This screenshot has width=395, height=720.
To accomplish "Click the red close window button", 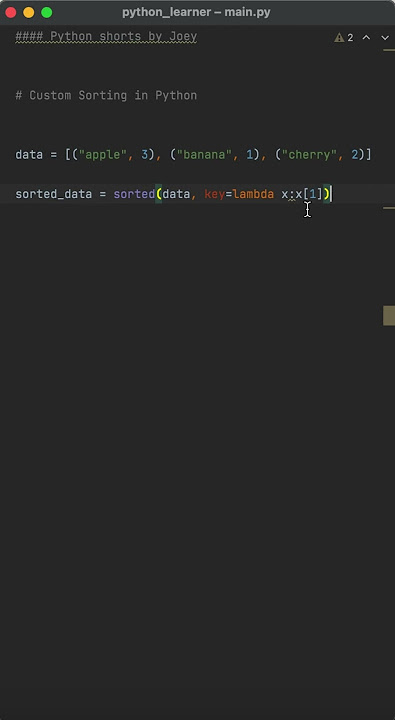I will click(11, 12).
